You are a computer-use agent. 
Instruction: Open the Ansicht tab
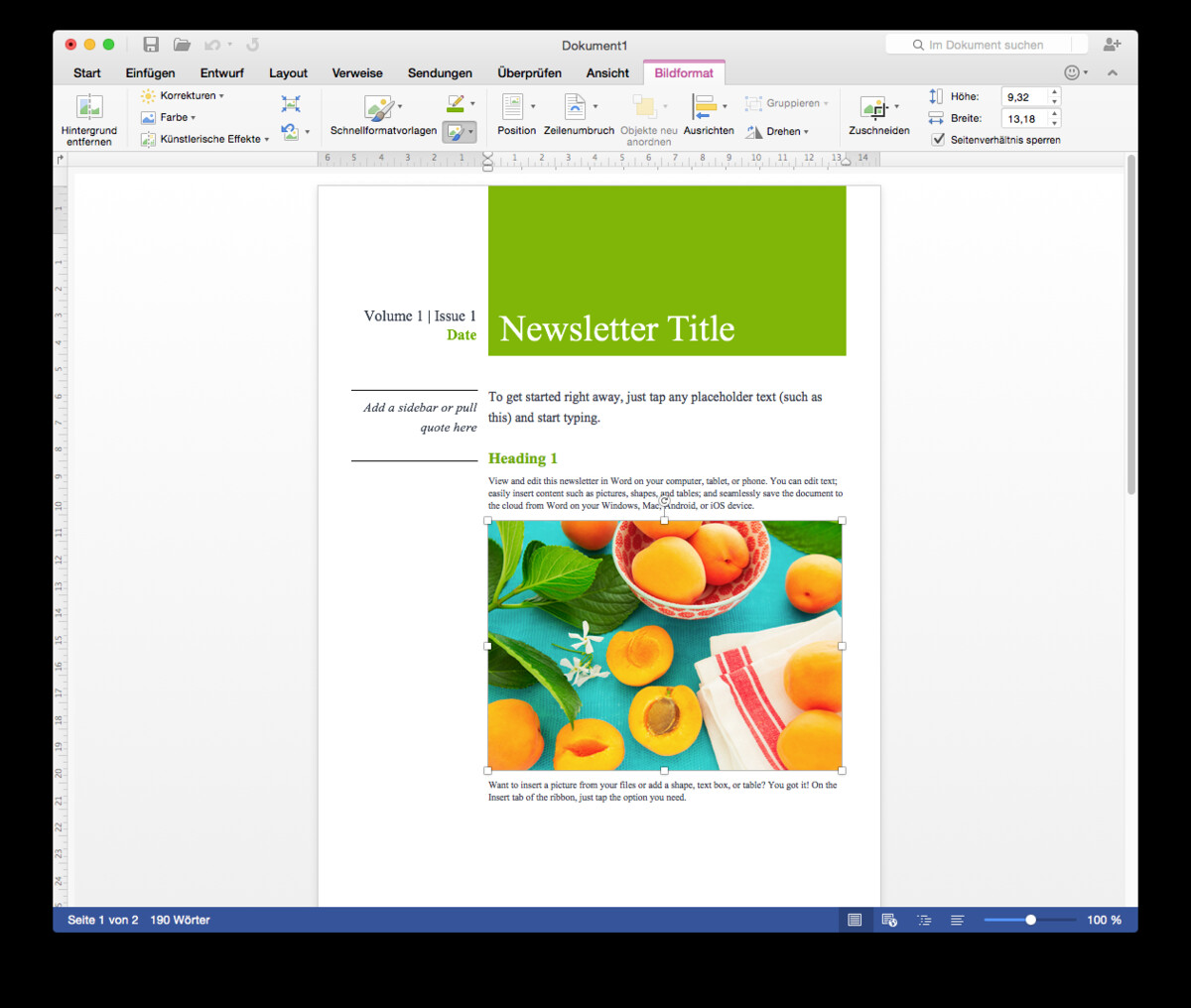607,72
